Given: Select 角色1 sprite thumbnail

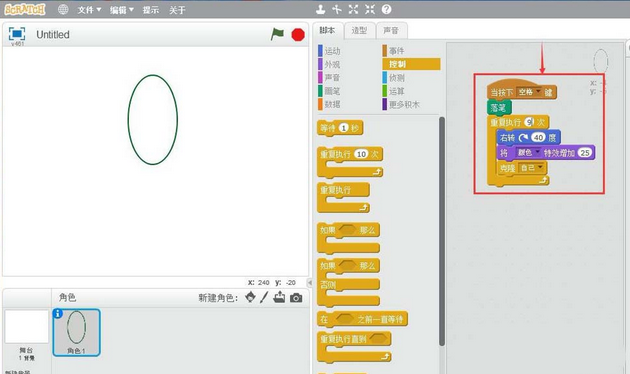Looking at the screenshot, I should pos(76,332).
